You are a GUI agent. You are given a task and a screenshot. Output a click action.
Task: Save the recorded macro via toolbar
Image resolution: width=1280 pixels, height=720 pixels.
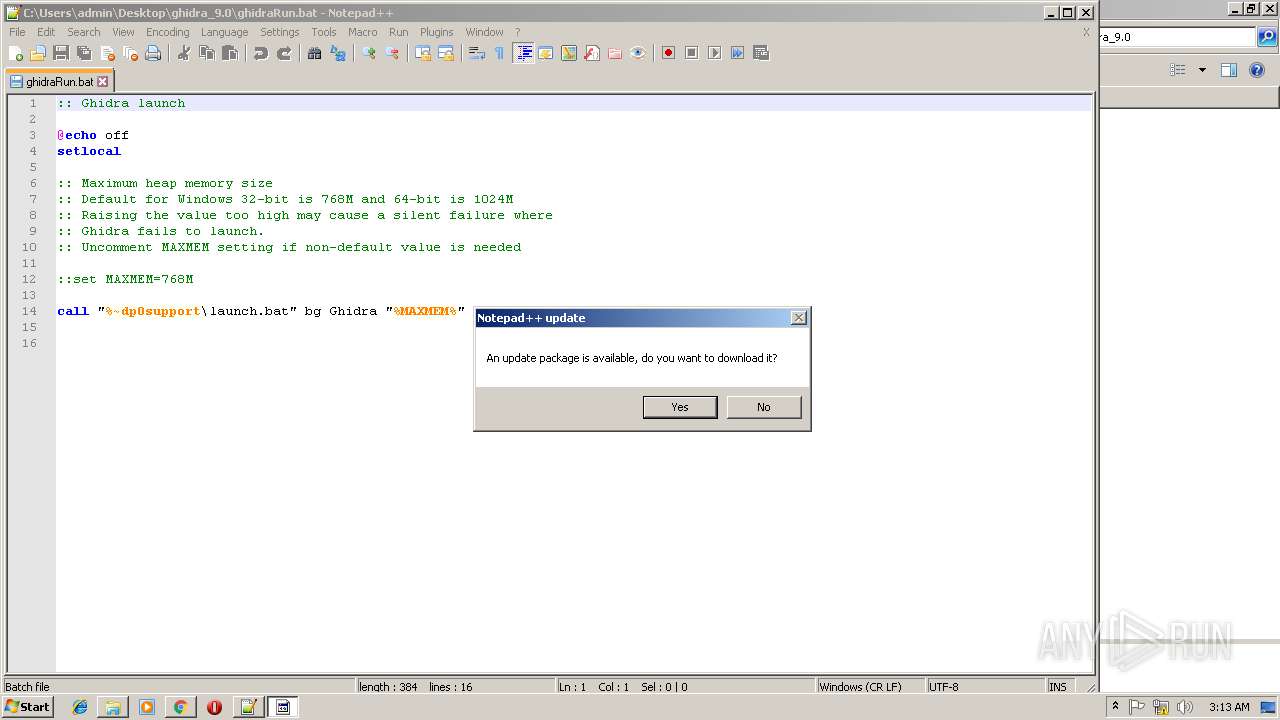(761, 53)
